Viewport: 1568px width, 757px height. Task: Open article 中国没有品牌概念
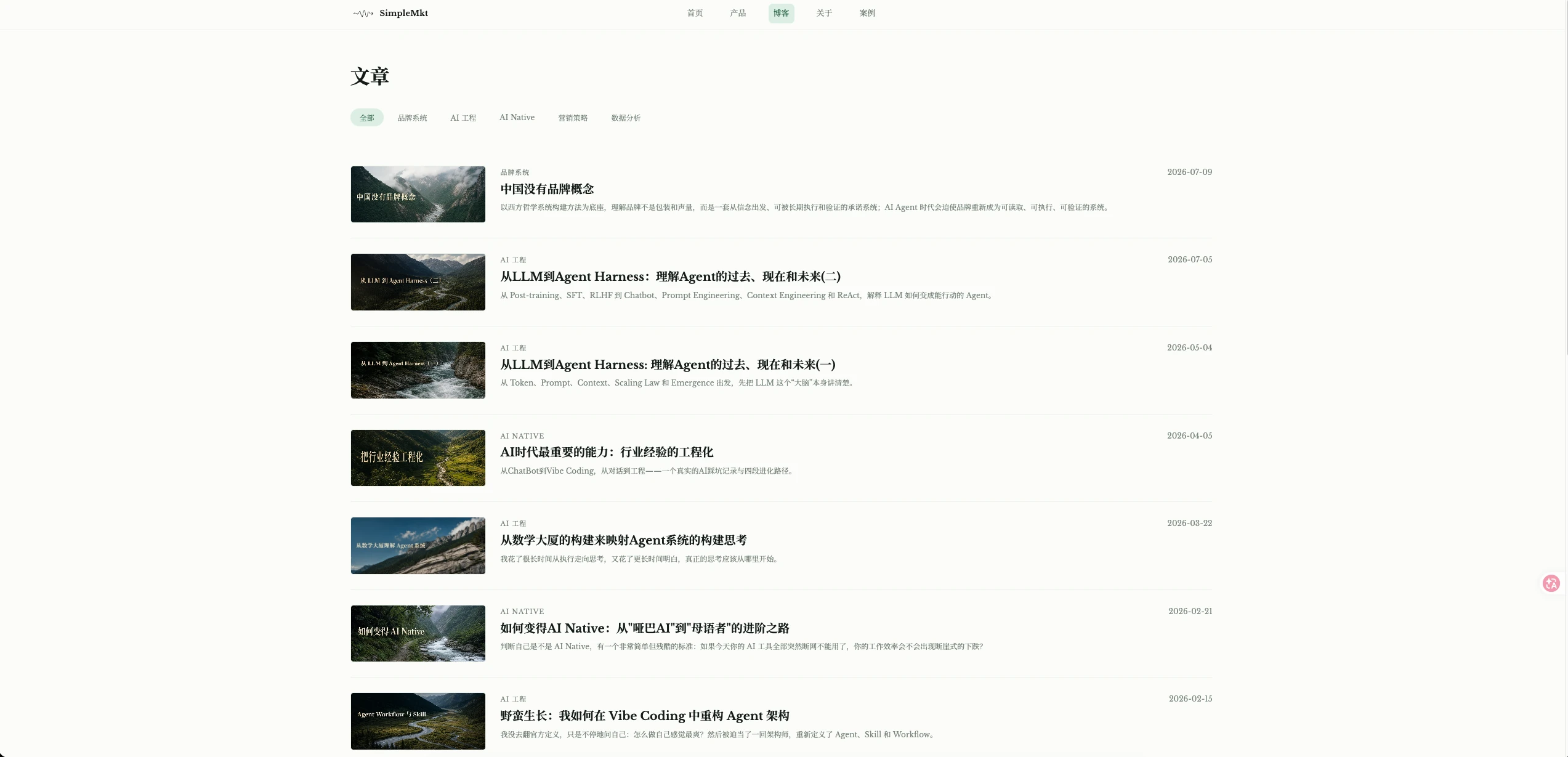(x=547, y=189)
